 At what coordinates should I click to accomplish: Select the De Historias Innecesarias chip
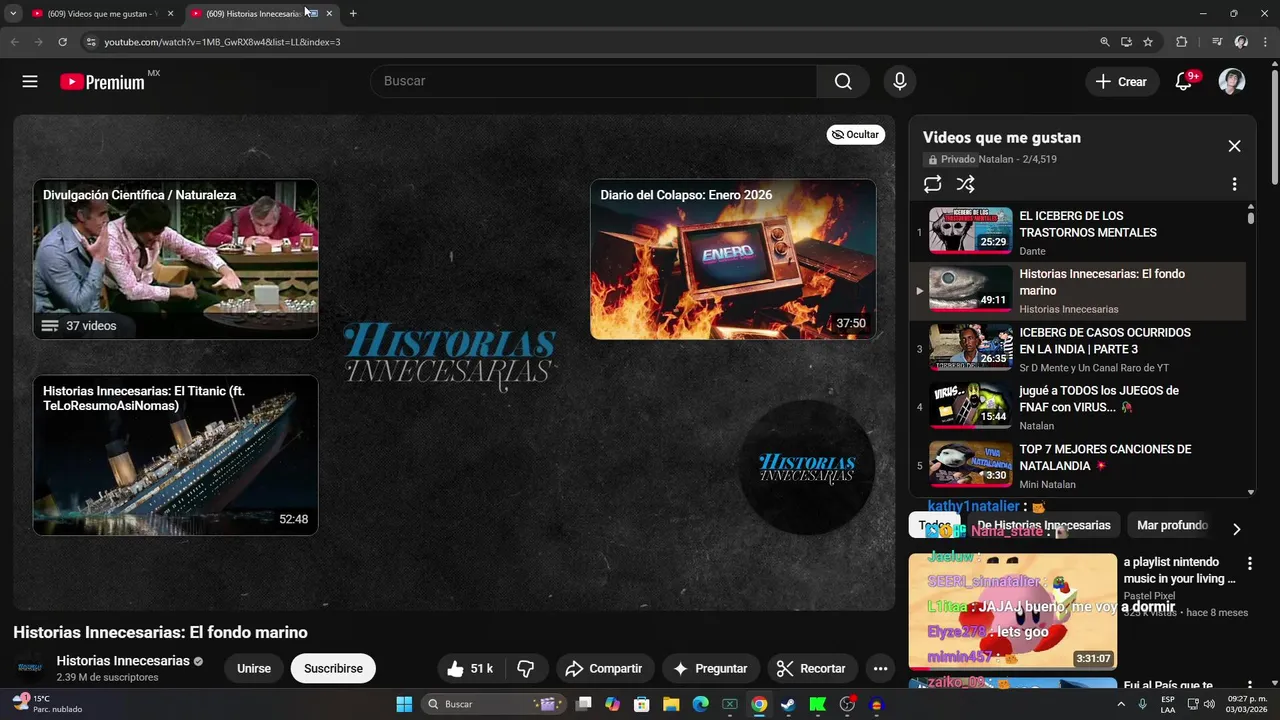(x=1044, y=525)
